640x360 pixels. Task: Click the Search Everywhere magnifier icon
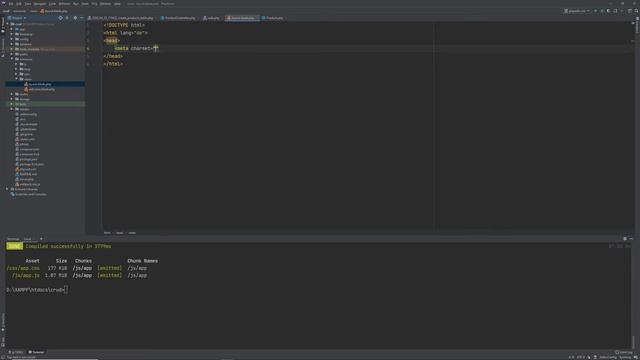(636, 11)
